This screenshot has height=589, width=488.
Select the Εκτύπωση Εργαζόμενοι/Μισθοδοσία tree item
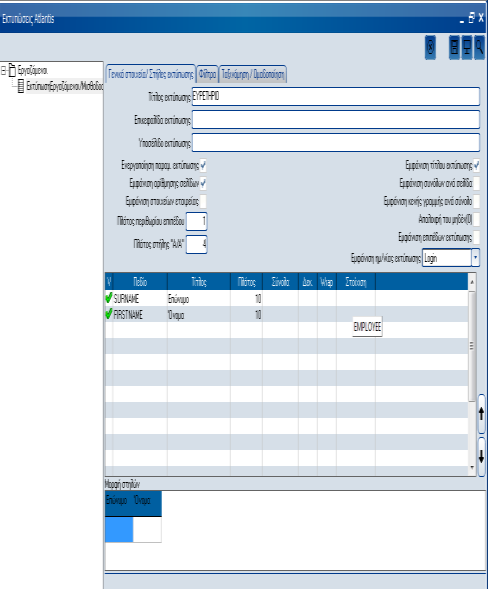(64, 86)
